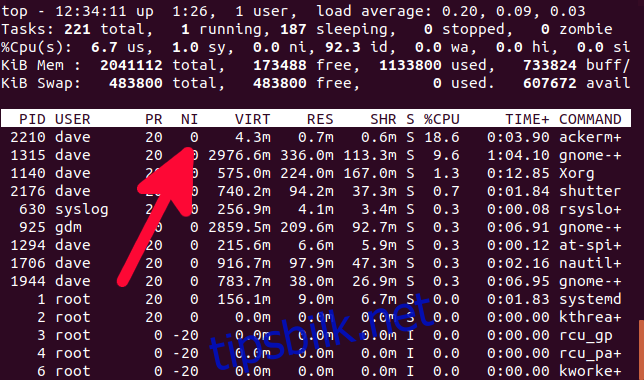Click the syslog user entry
The height and width of the screenshot is (380, 644).
(82, 210)
